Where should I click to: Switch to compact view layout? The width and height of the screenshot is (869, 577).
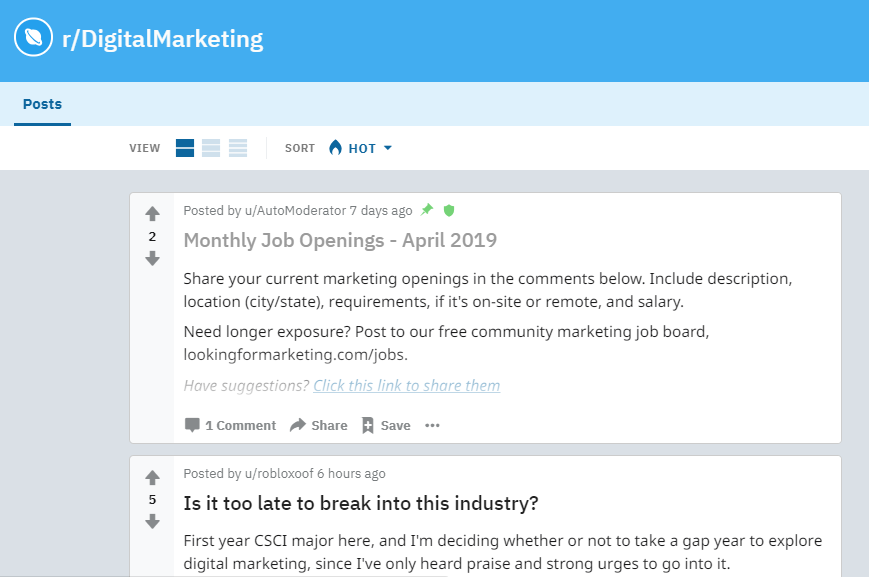(x=238, y=148)
